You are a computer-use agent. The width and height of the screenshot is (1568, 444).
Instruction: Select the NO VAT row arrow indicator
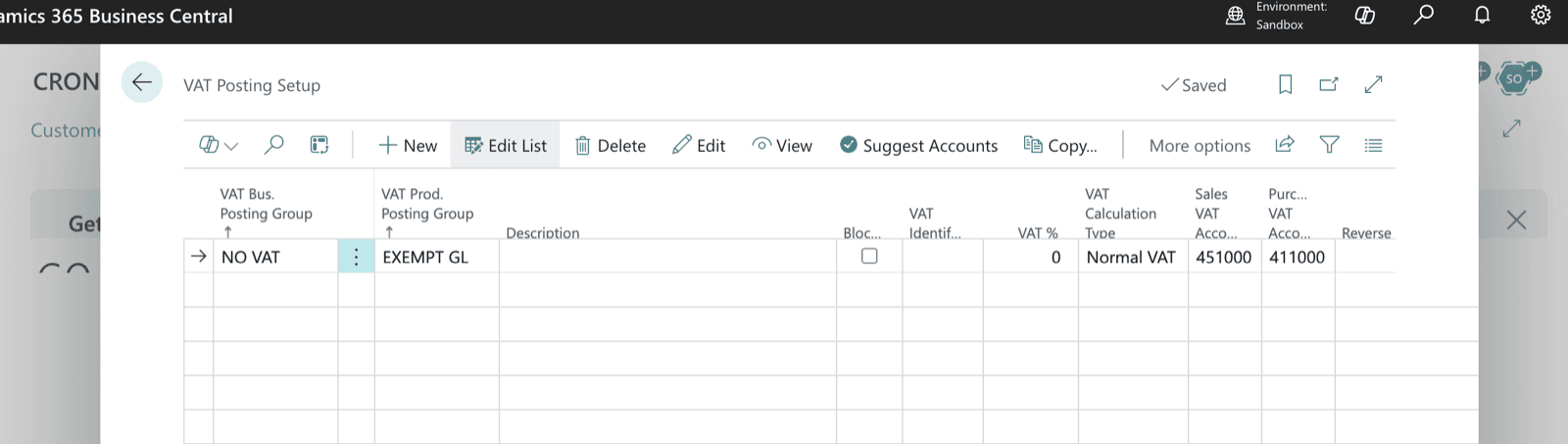tap(199, 256)
